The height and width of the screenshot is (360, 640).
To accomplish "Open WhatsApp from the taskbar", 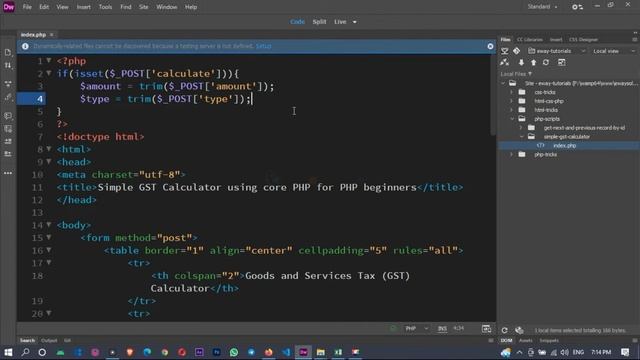I will (x=234, y=352).
